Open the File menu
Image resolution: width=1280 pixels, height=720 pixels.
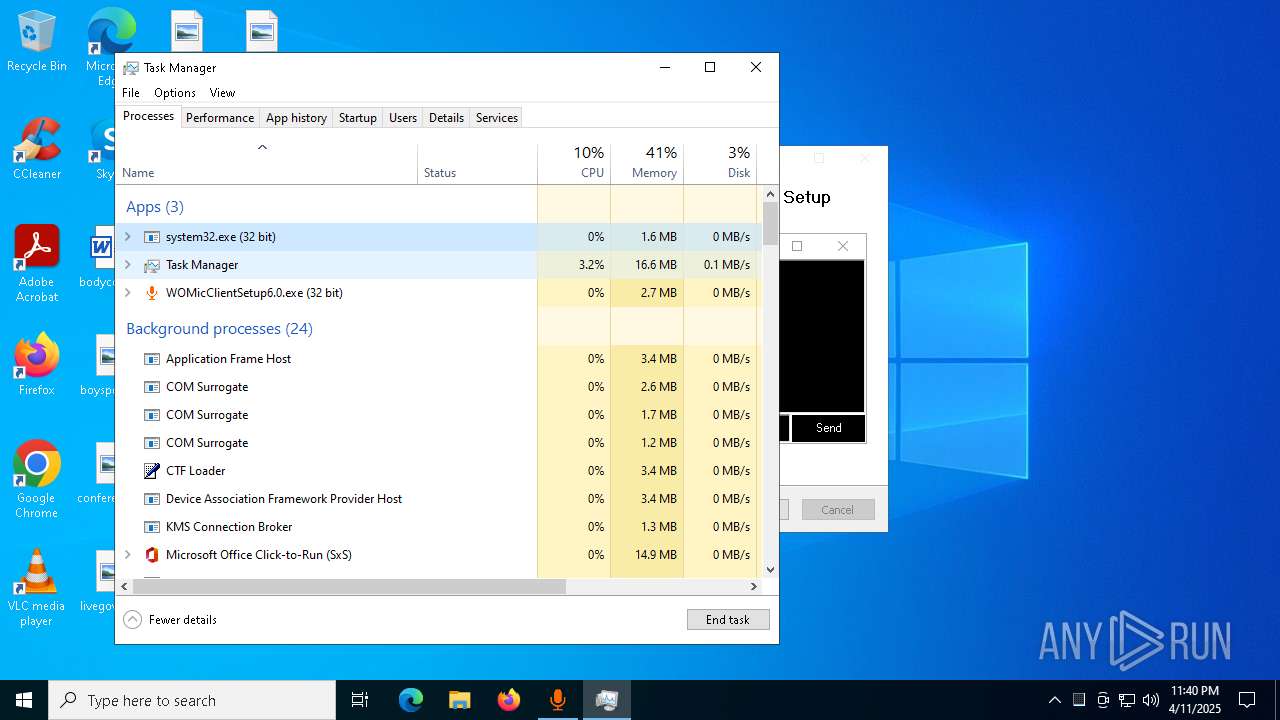point(131,93)
